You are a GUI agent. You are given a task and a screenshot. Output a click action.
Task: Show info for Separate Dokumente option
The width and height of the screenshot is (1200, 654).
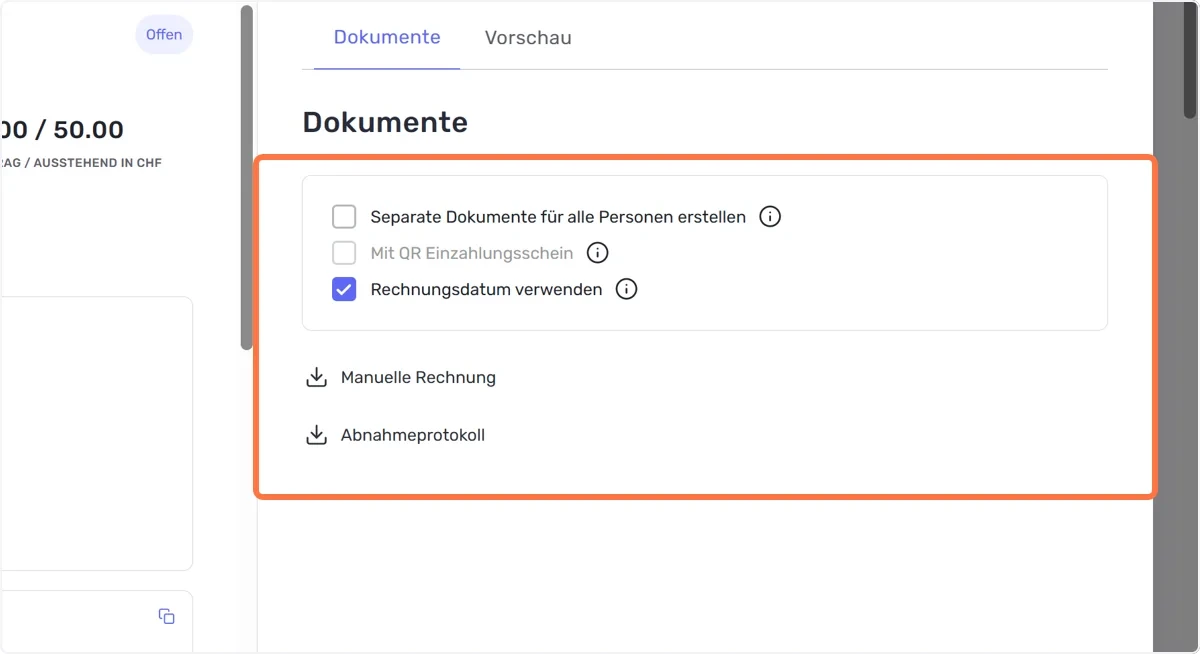pos(770,217)
